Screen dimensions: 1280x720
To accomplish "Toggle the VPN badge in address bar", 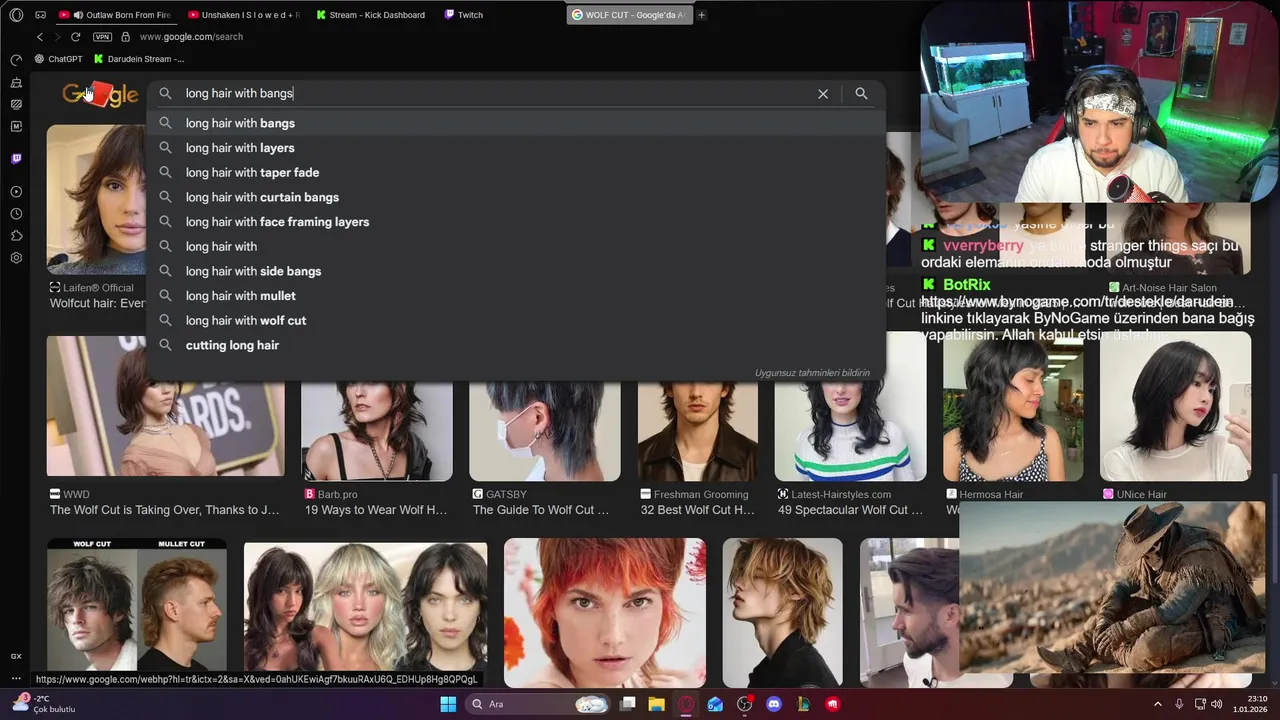I will click(102, 37).
